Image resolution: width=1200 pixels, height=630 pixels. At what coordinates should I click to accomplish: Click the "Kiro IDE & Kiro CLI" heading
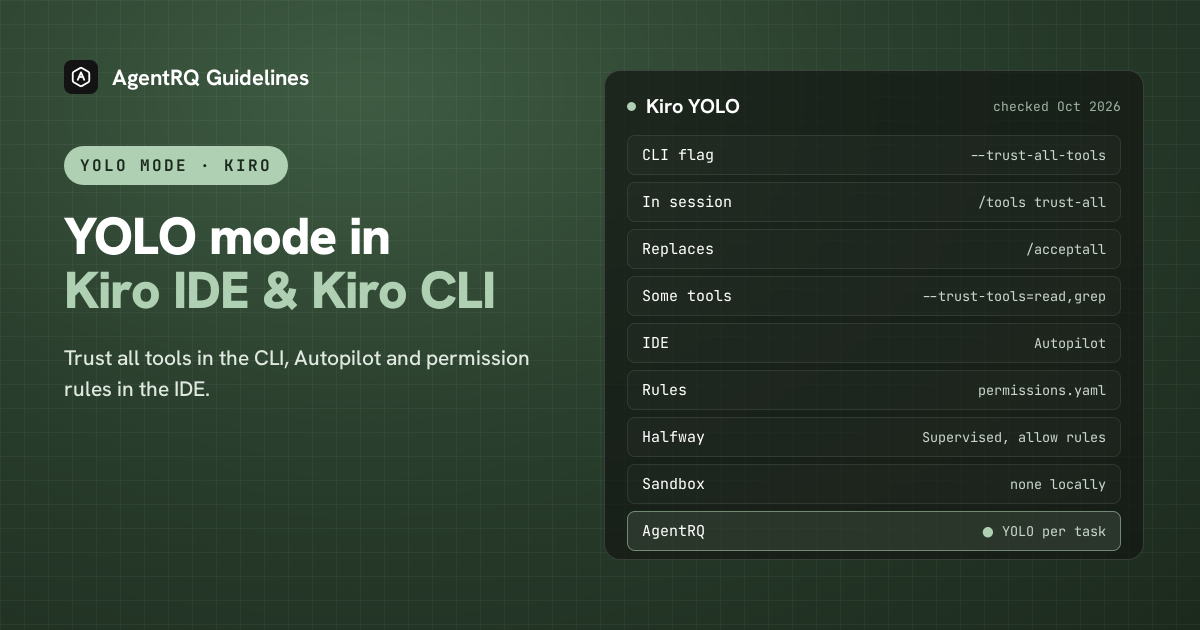280,291
